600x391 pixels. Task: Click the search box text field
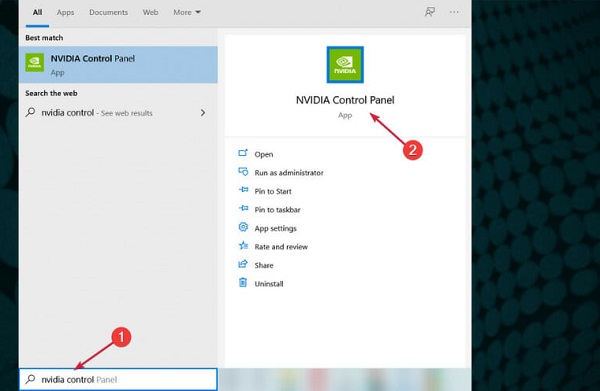118,380
